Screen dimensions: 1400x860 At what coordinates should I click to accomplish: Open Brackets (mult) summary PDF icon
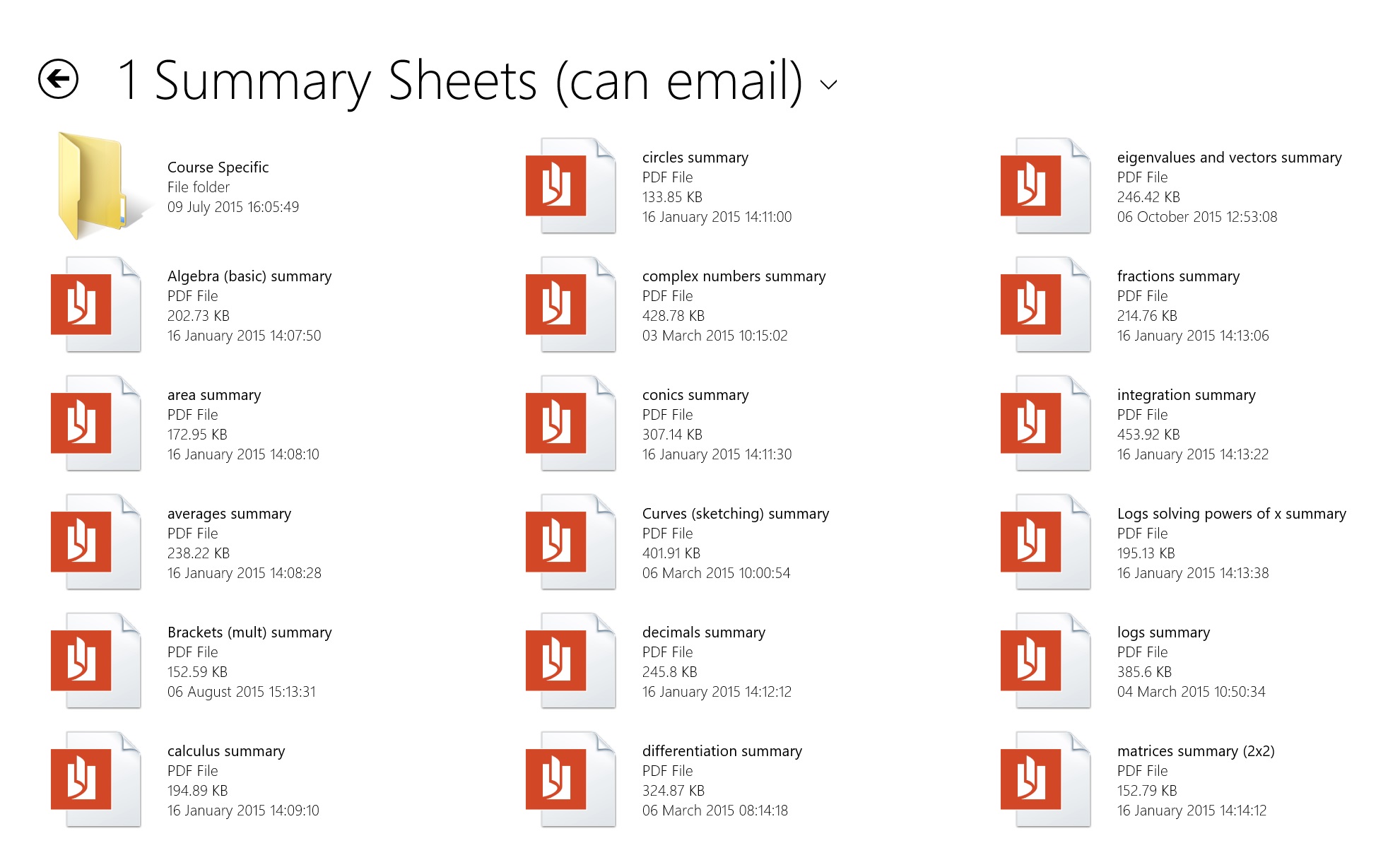[x=95, y=661]
